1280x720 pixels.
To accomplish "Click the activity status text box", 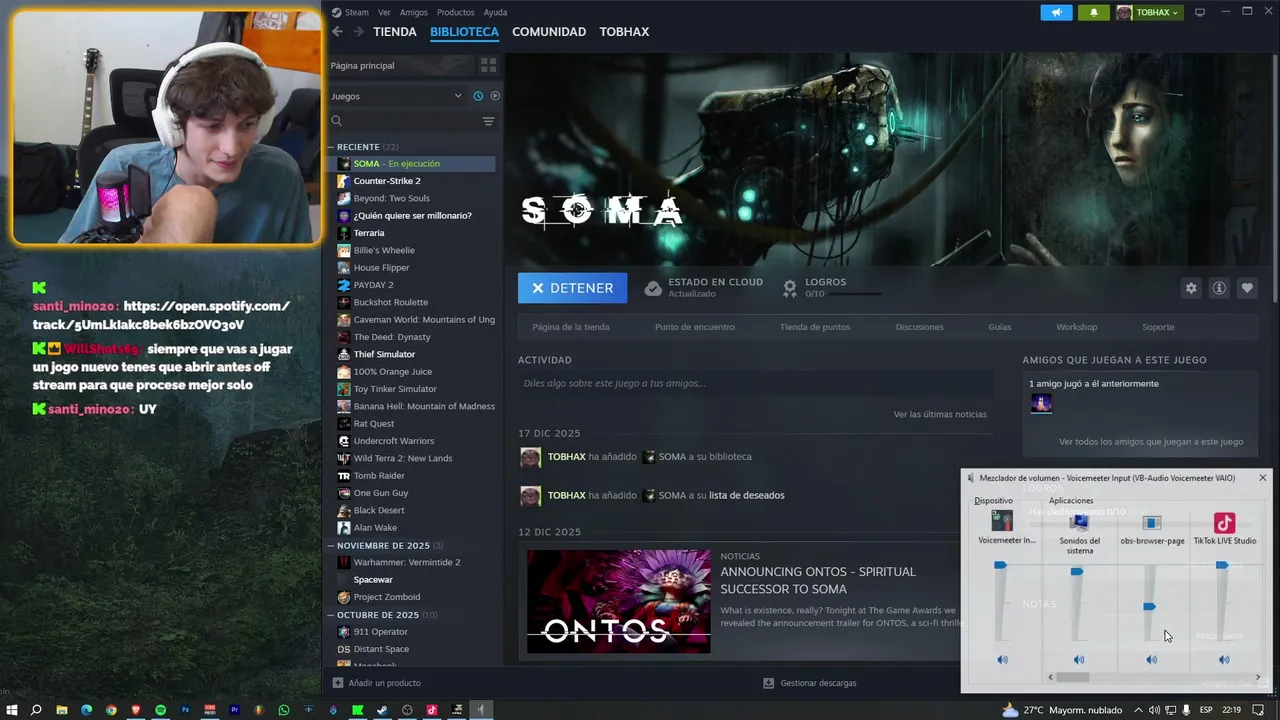I will pyautogui.click(x=755, y=383).
